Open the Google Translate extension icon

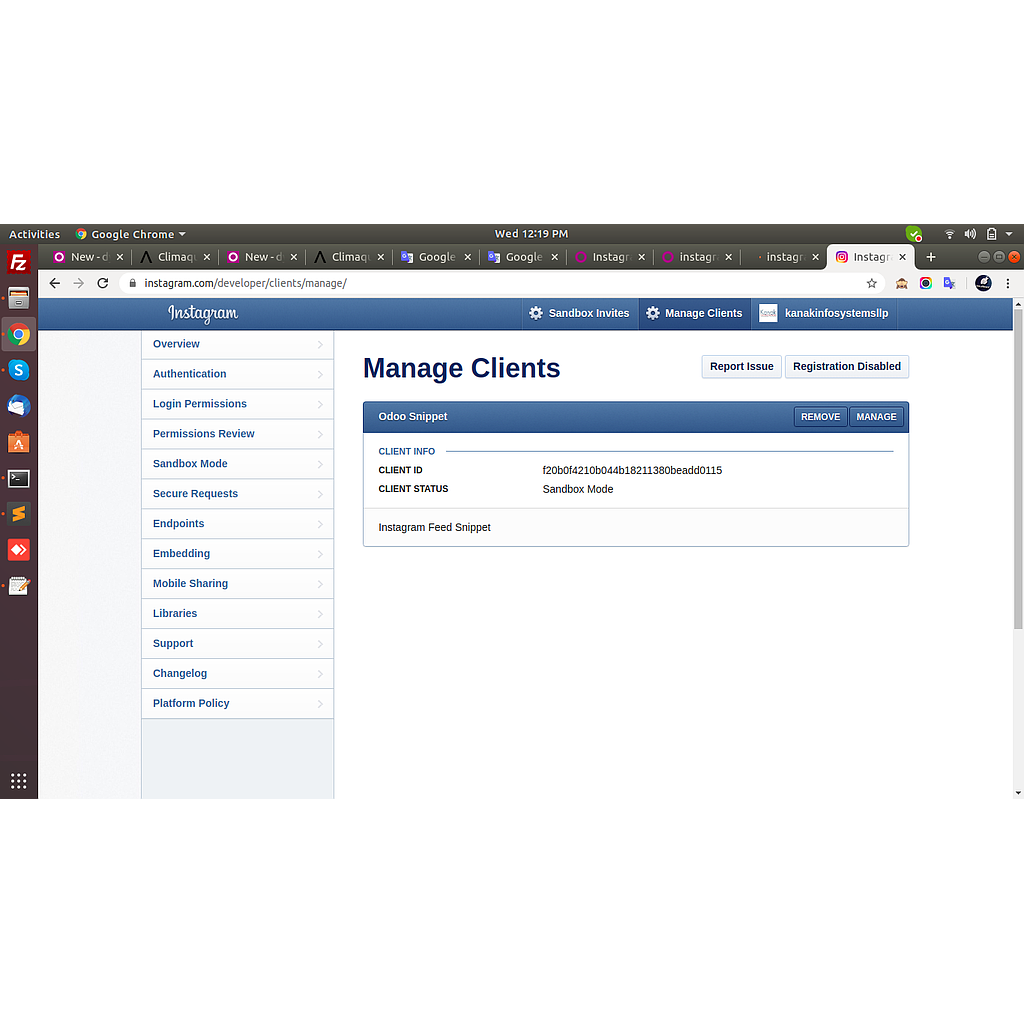point(950,283)
